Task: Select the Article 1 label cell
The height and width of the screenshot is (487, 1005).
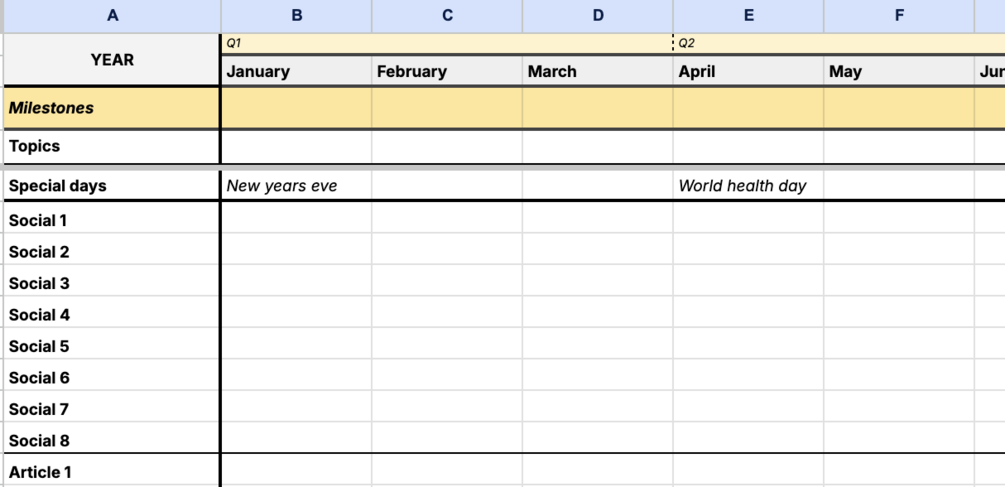Action: click(112, 472)
